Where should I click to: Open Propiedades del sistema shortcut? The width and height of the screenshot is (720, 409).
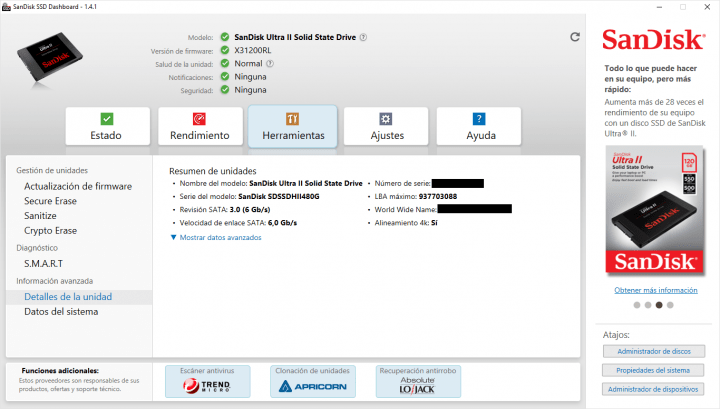click(x=653, y=370)
